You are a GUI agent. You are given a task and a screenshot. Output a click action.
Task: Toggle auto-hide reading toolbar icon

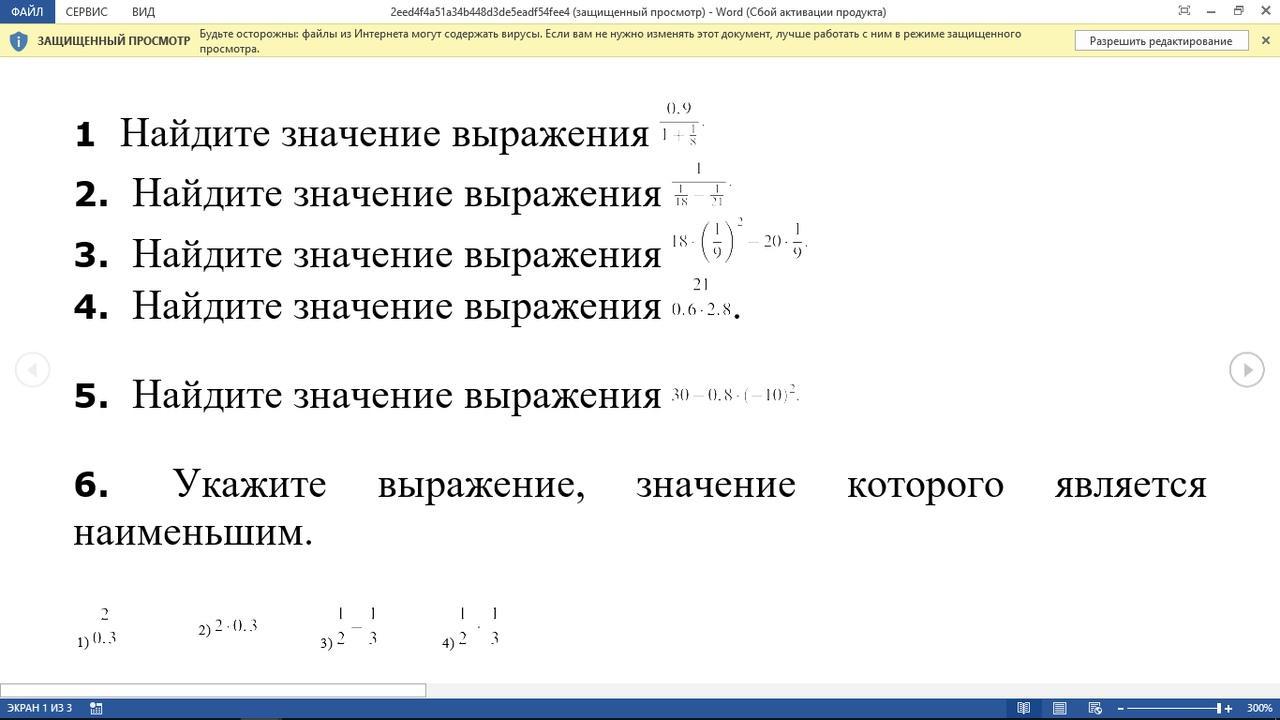1184,11
